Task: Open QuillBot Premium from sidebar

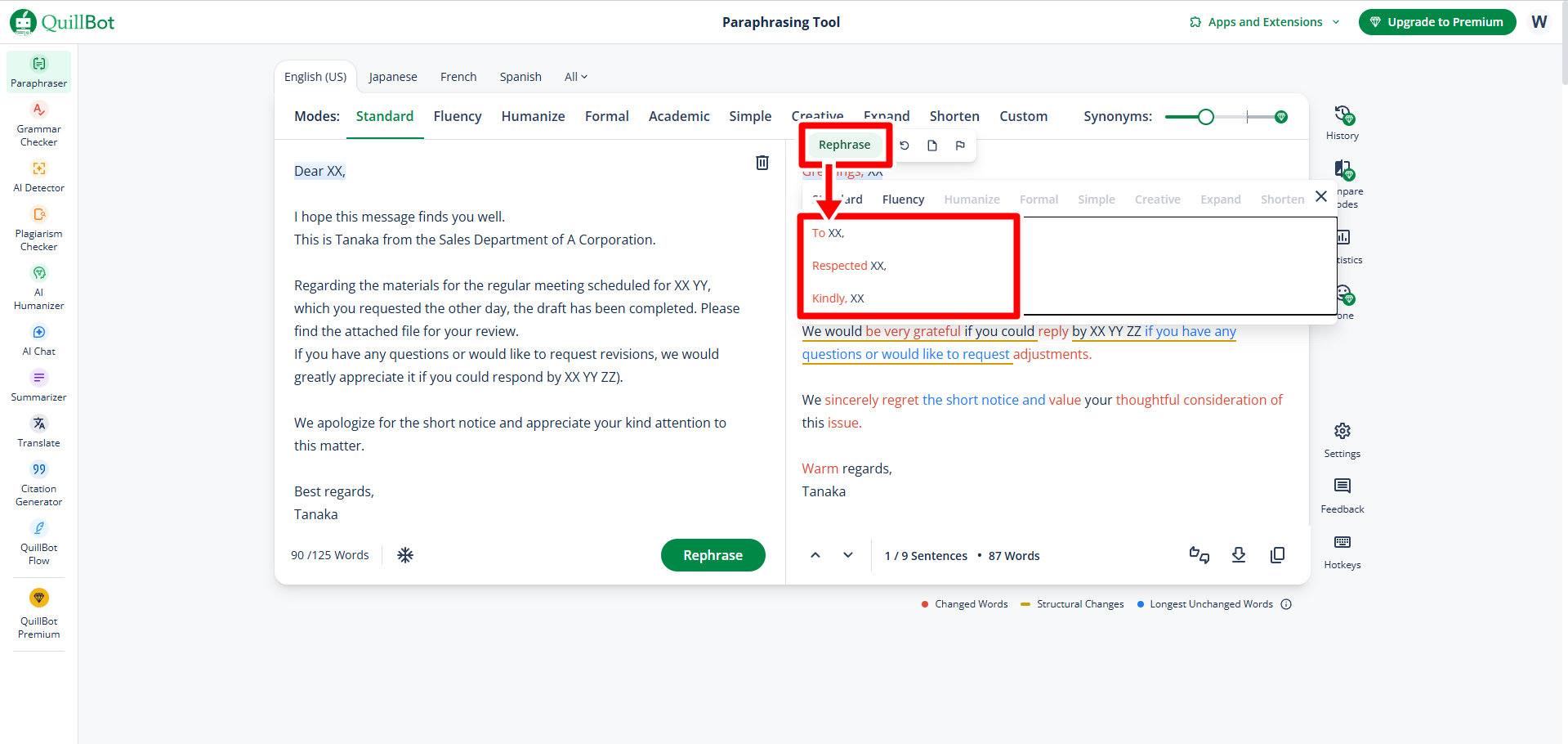Action: coord(38,614)
